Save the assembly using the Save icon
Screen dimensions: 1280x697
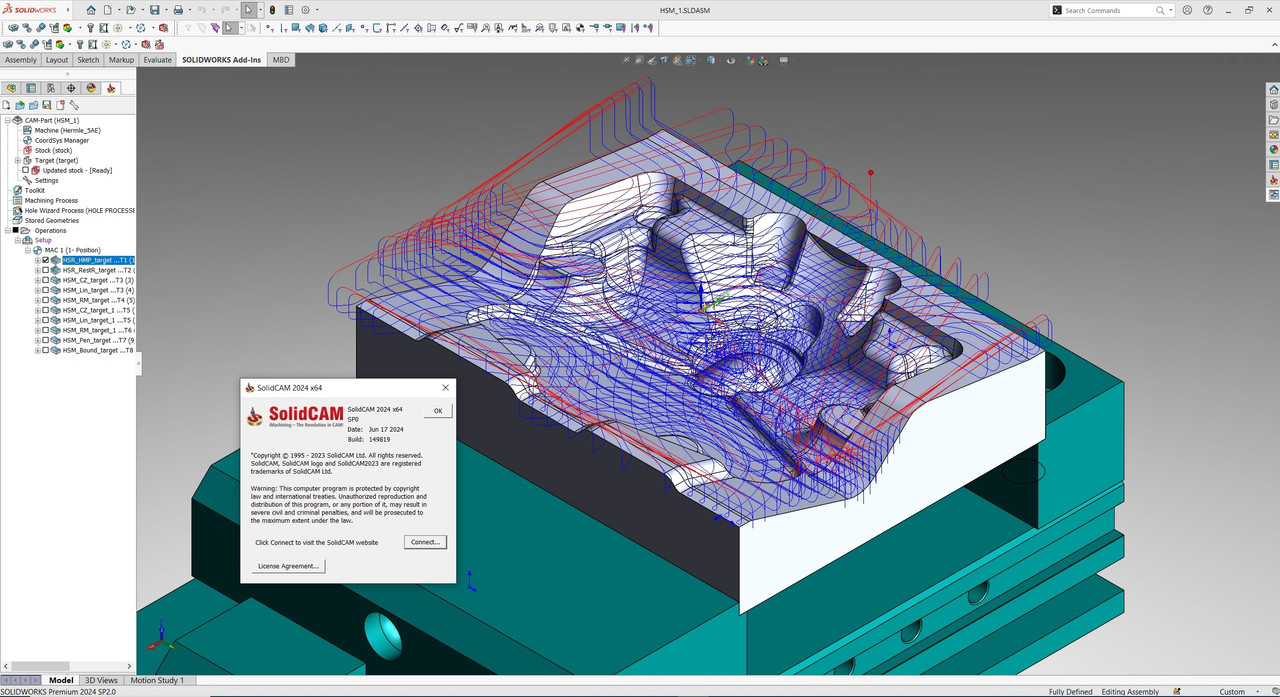tap(154, 10)
